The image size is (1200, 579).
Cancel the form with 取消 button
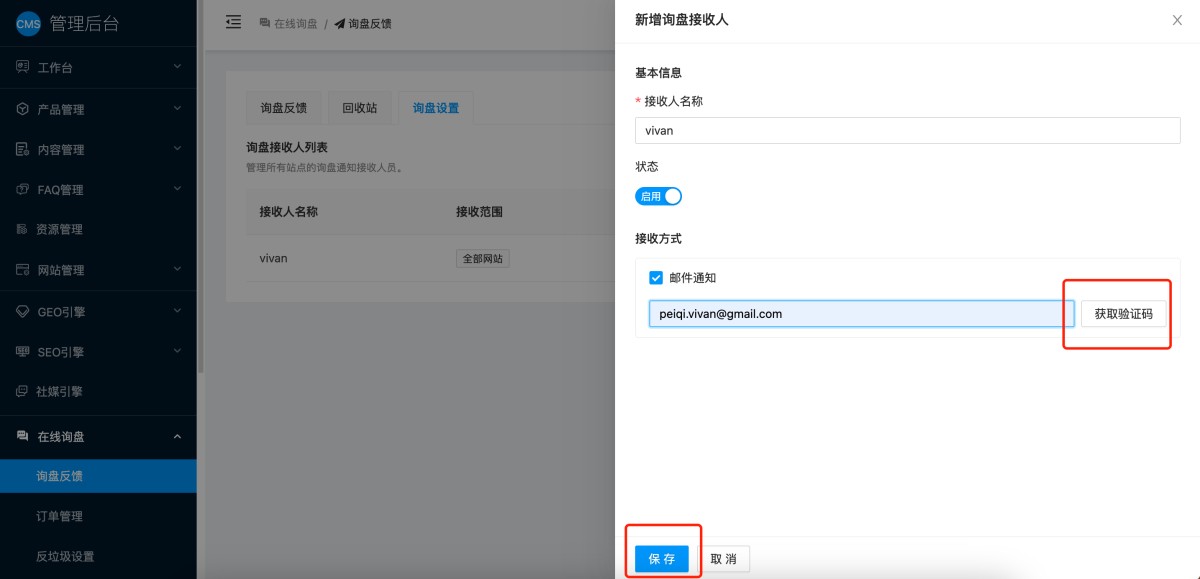723,559
